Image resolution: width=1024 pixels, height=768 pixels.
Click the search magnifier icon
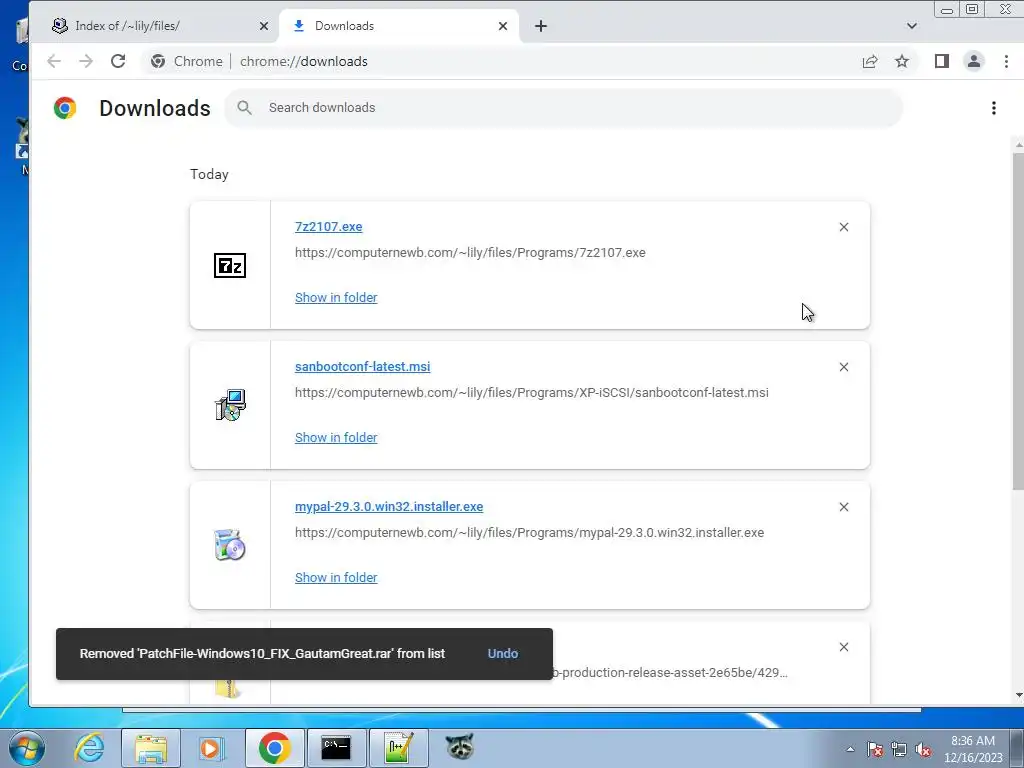click(244, 108)
